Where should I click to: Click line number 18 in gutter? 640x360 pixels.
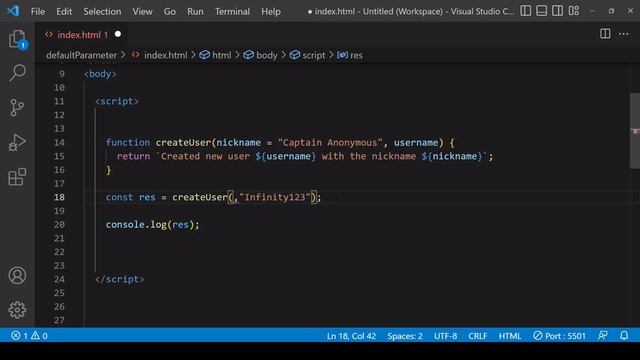pyautogui.click(x=59, y=197)
